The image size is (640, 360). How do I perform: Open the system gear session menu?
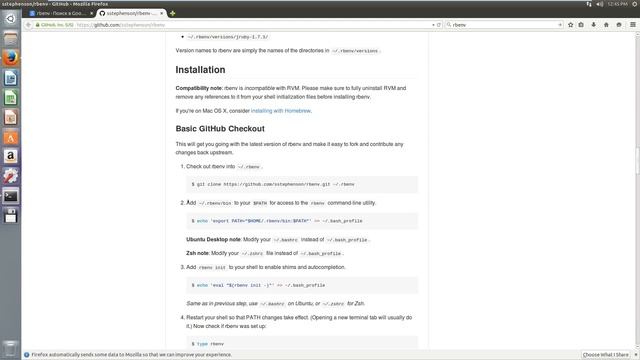point(635,4)
